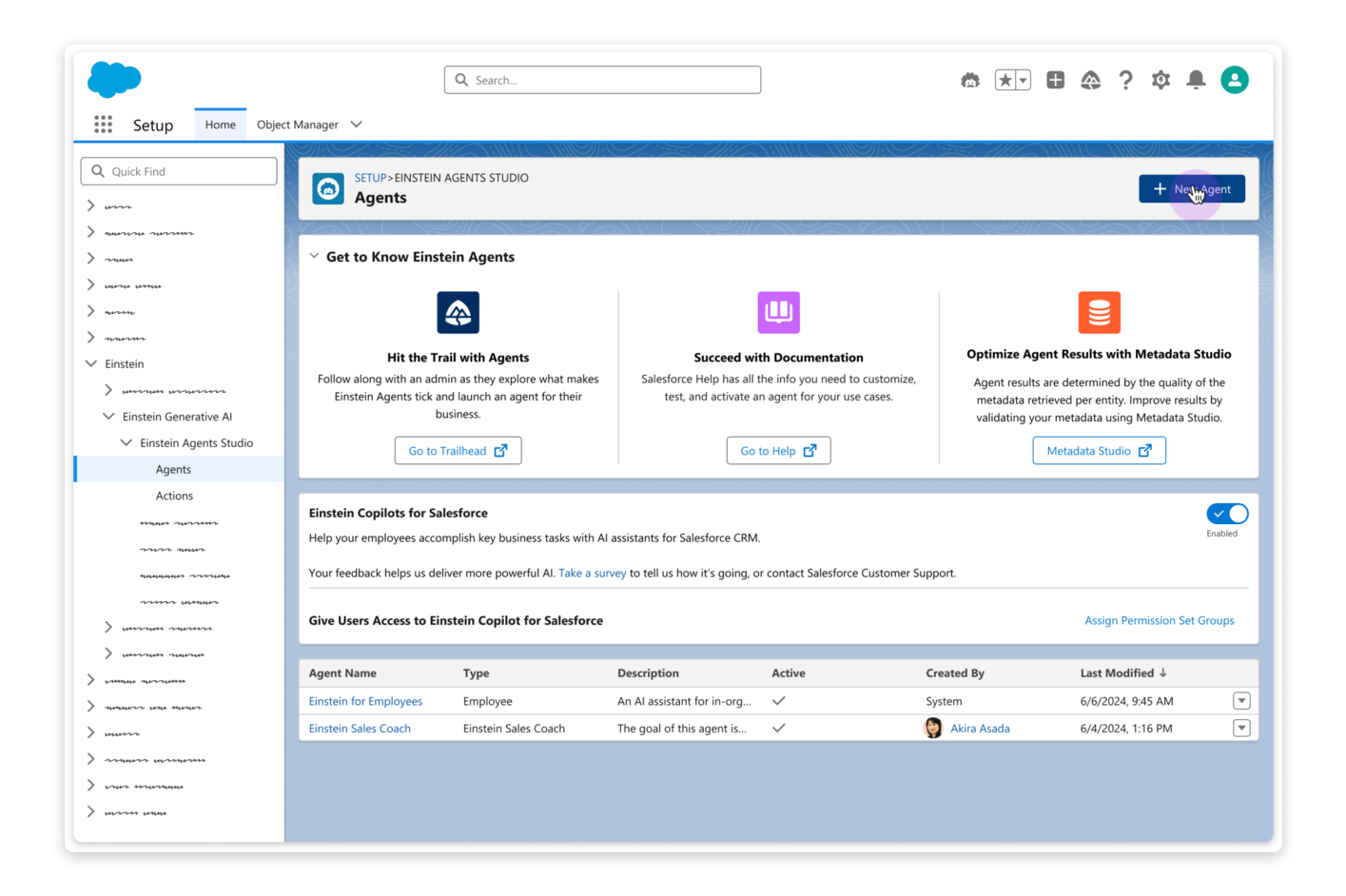Click the SETUP breadcrumb link
The height and width of the screenshot is (896, 1346).
(370, 178)
